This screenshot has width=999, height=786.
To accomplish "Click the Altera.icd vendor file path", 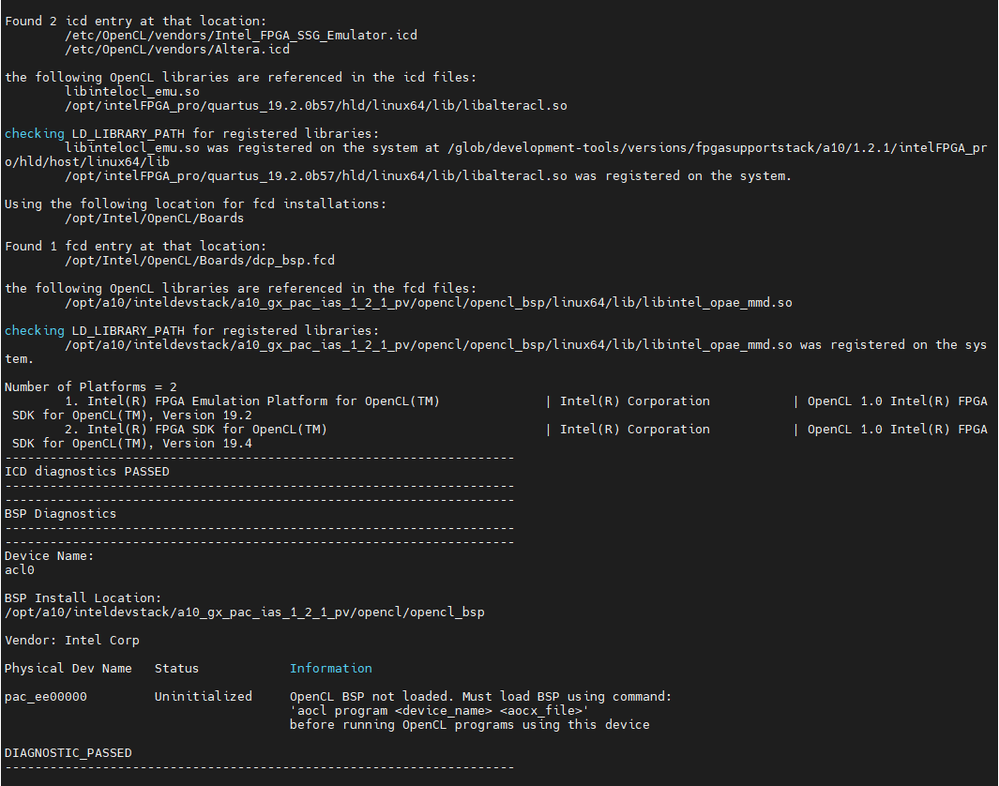I will pyautogui.click(x=177, y=49).
